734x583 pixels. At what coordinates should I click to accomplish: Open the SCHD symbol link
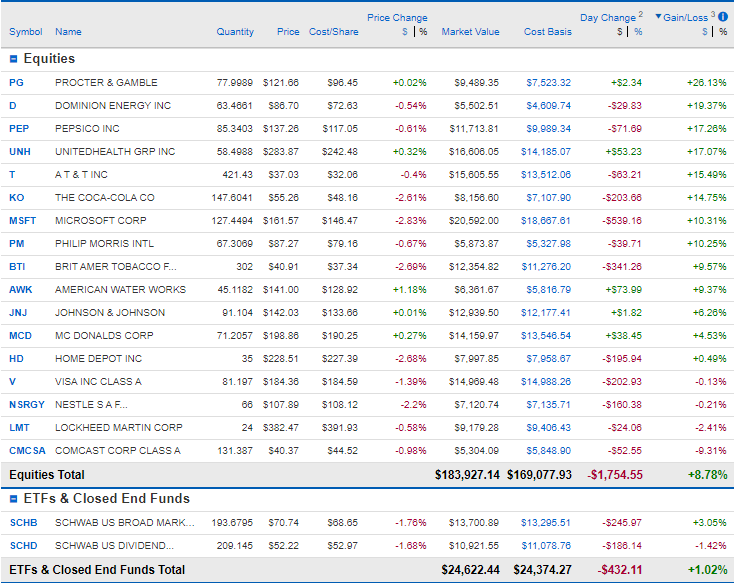tap(23, 546)
